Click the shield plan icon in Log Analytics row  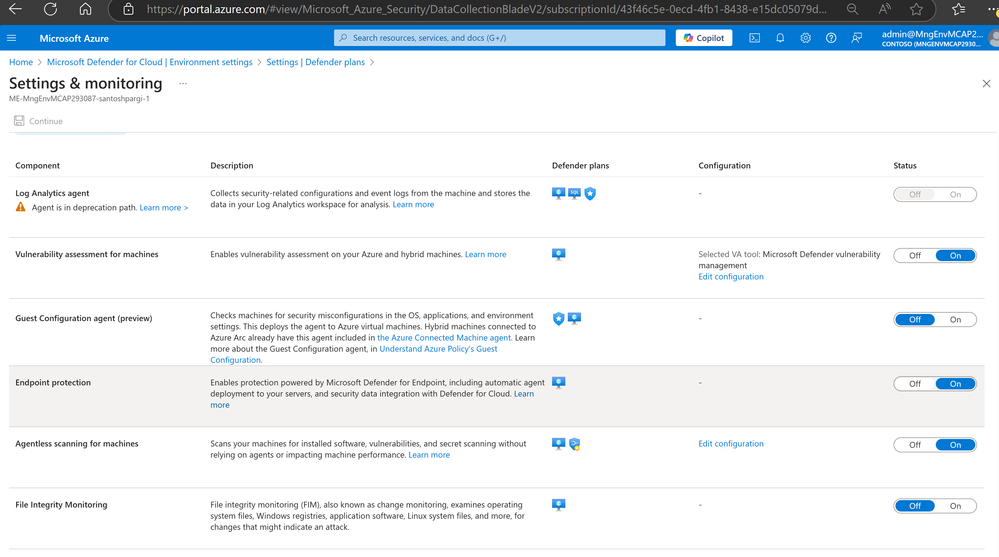click(590, 194)
